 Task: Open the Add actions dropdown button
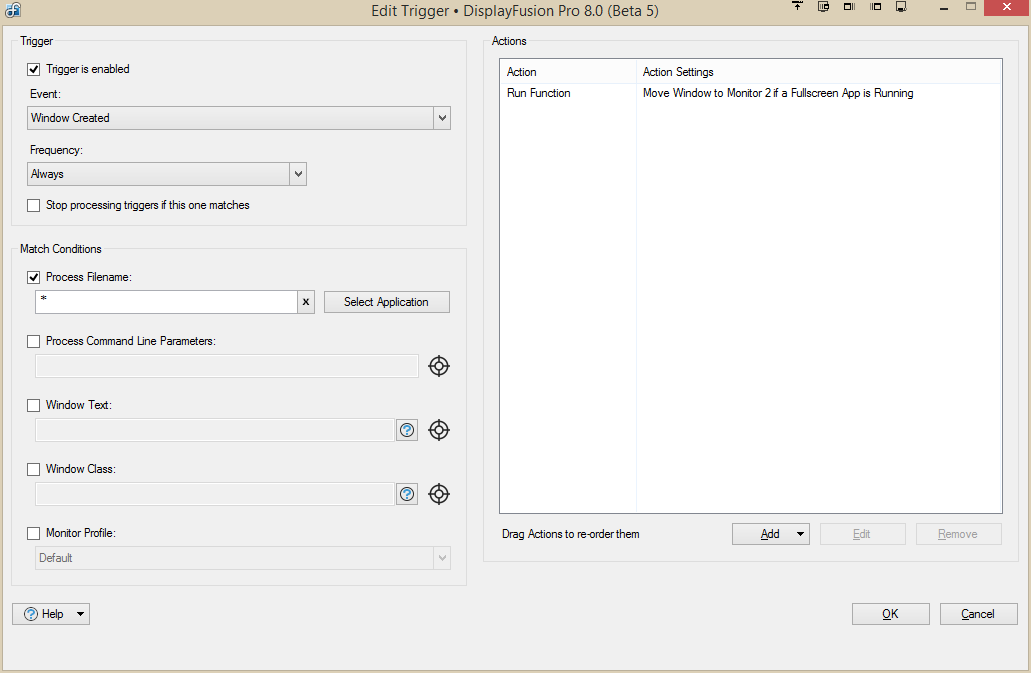770,534
